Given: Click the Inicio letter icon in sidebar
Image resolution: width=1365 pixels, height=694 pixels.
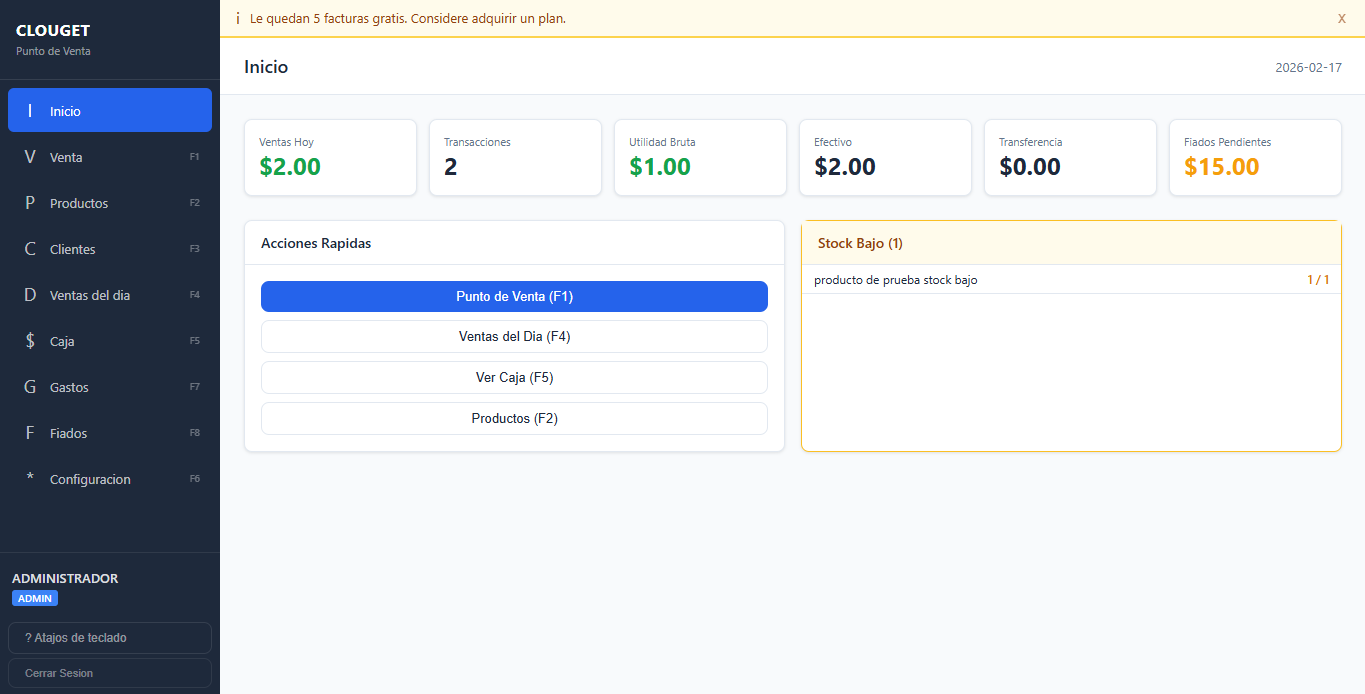Looking at the screenshot, I should pos(30,111).
